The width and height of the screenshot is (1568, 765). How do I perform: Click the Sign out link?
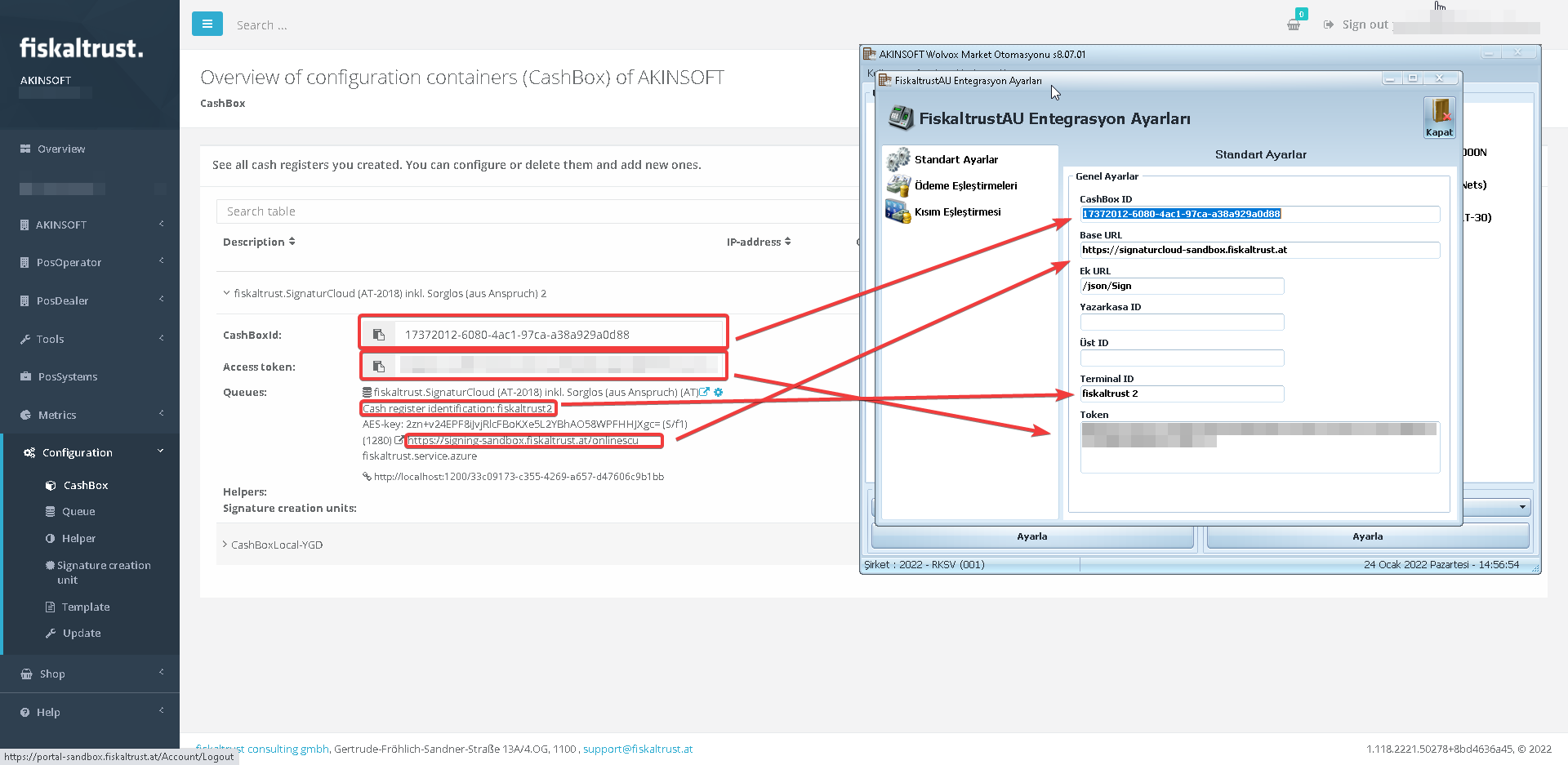[x=1356, y=24]
